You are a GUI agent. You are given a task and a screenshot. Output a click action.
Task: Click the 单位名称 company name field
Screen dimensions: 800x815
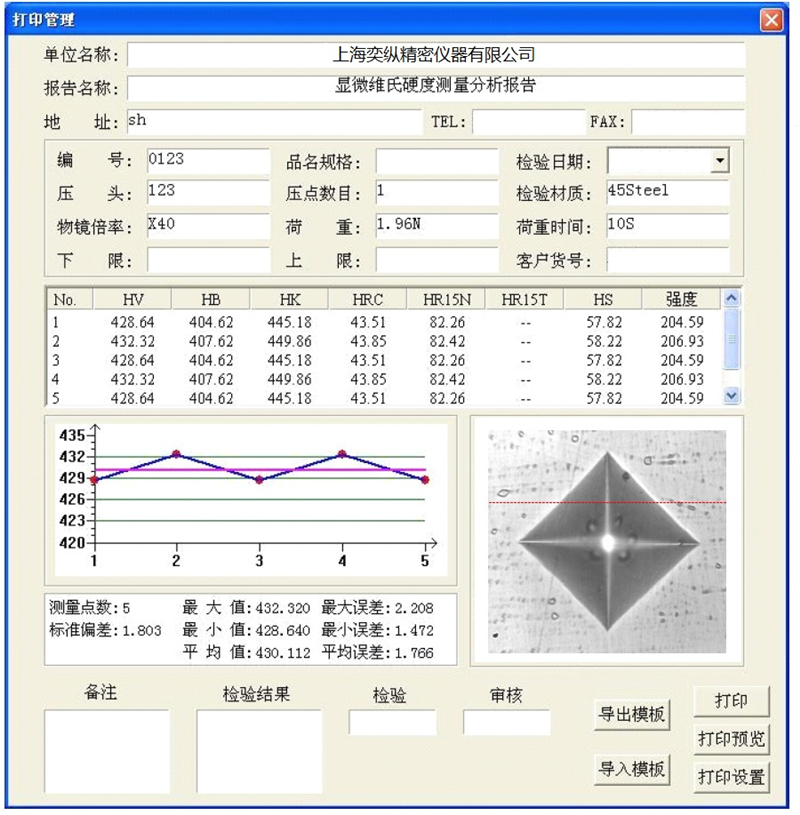[435, 55]
